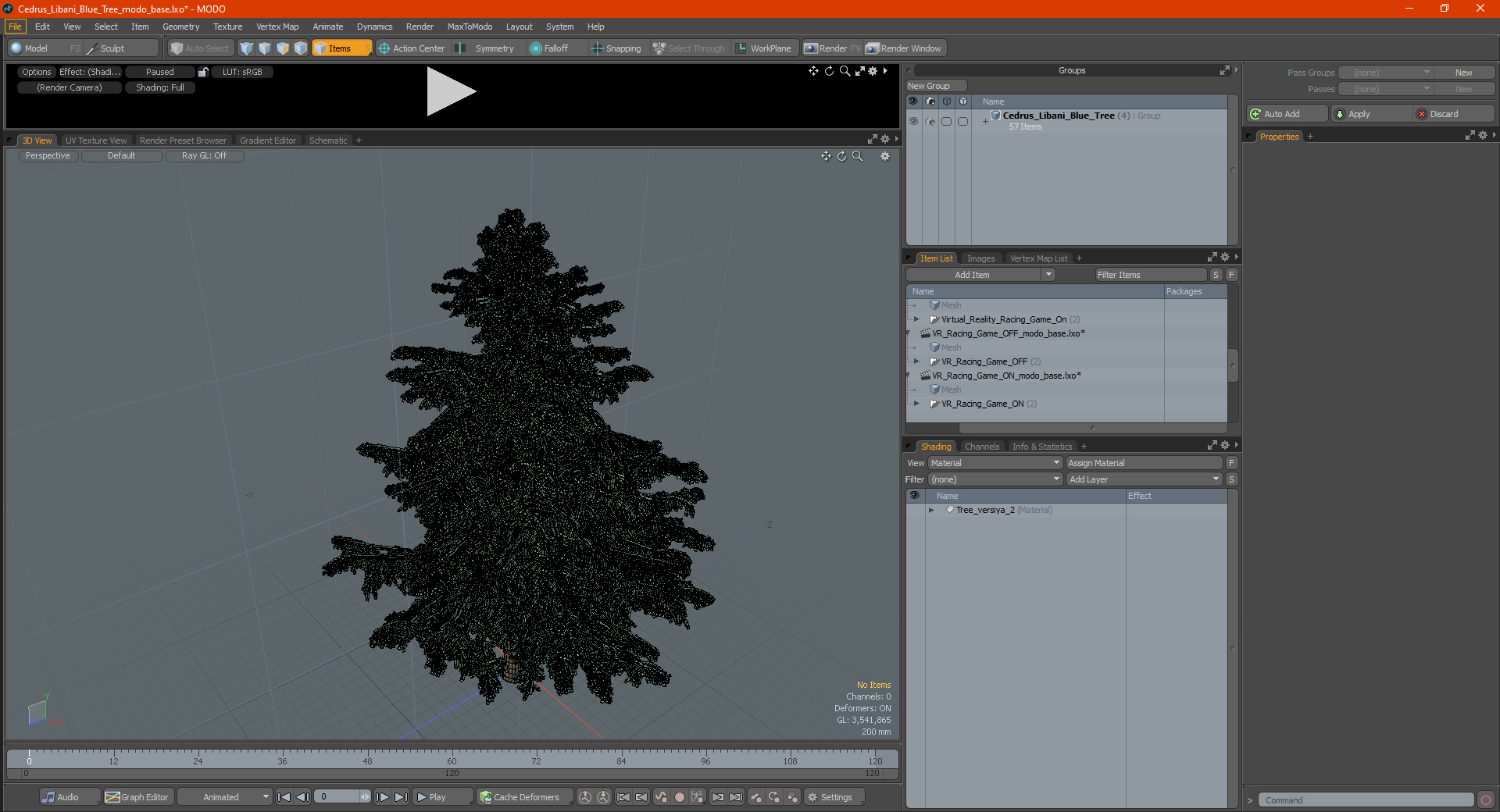Open the Animated keying dropdown
Viewport: 1500px width, 812px height.
[x=224, y=797]
